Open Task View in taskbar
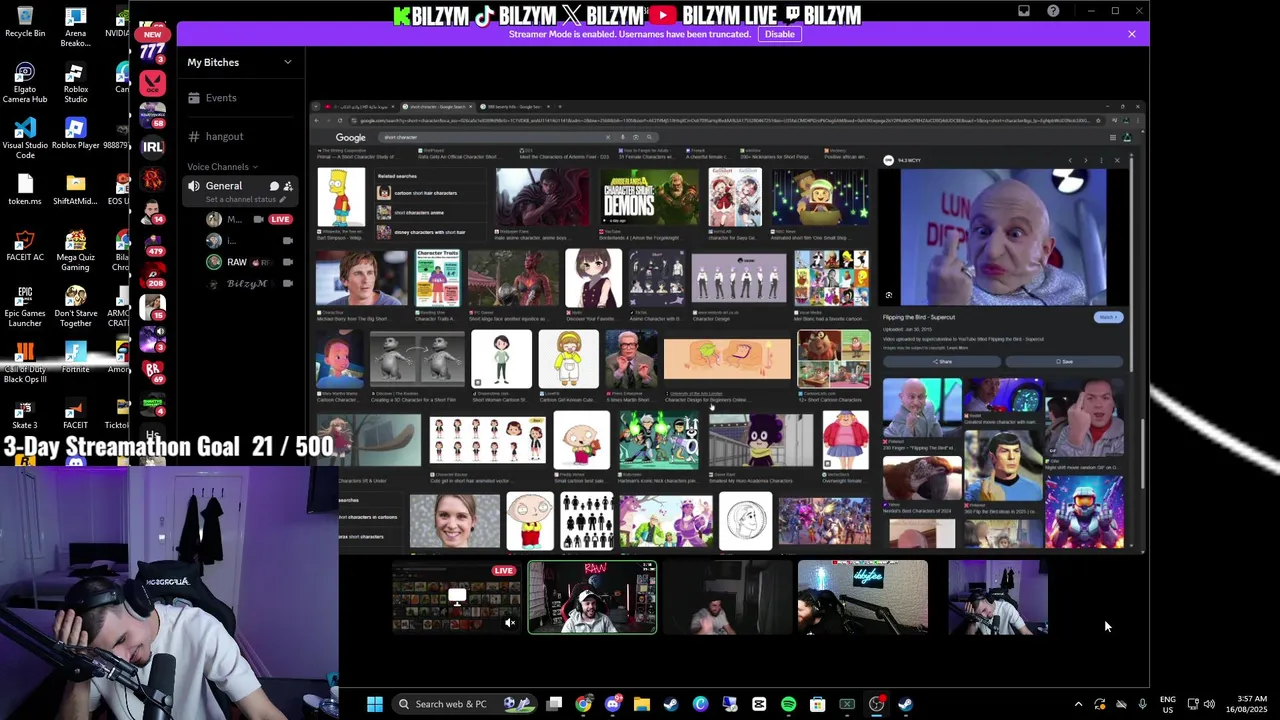1280x720 pixels. coord(554,704)
